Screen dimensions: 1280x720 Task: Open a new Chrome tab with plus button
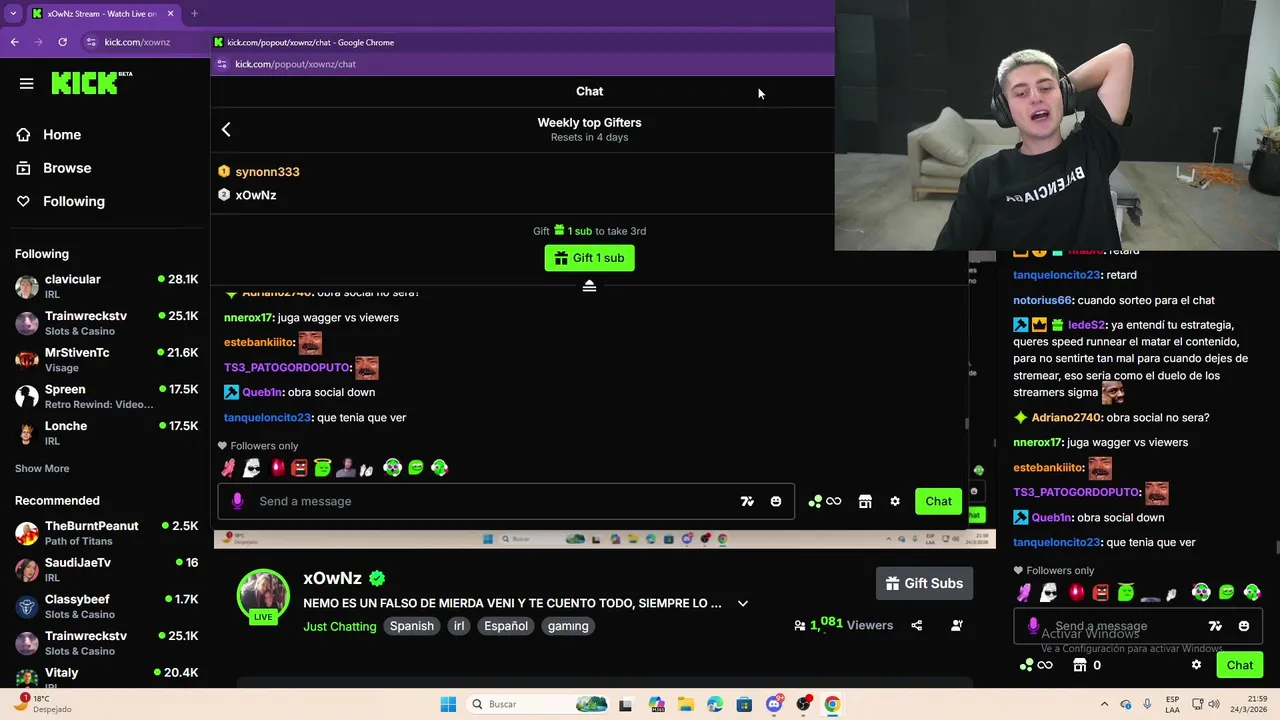click(194, 14)
